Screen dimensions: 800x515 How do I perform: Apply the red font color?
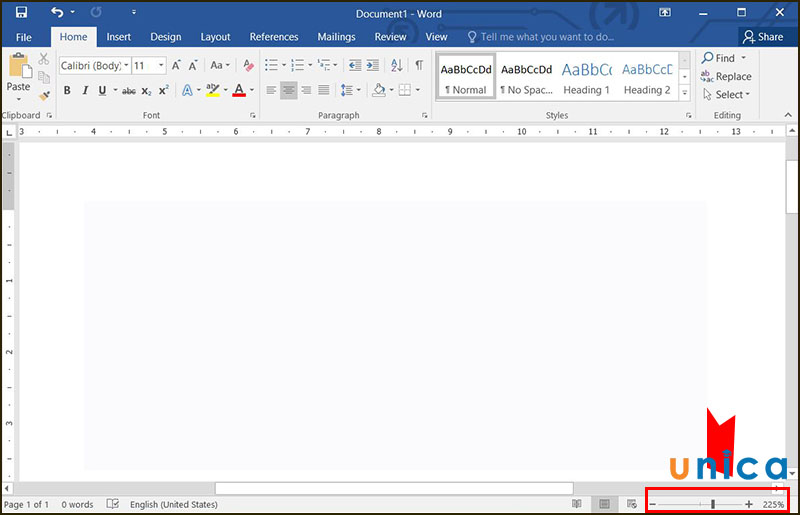point(239,90)
